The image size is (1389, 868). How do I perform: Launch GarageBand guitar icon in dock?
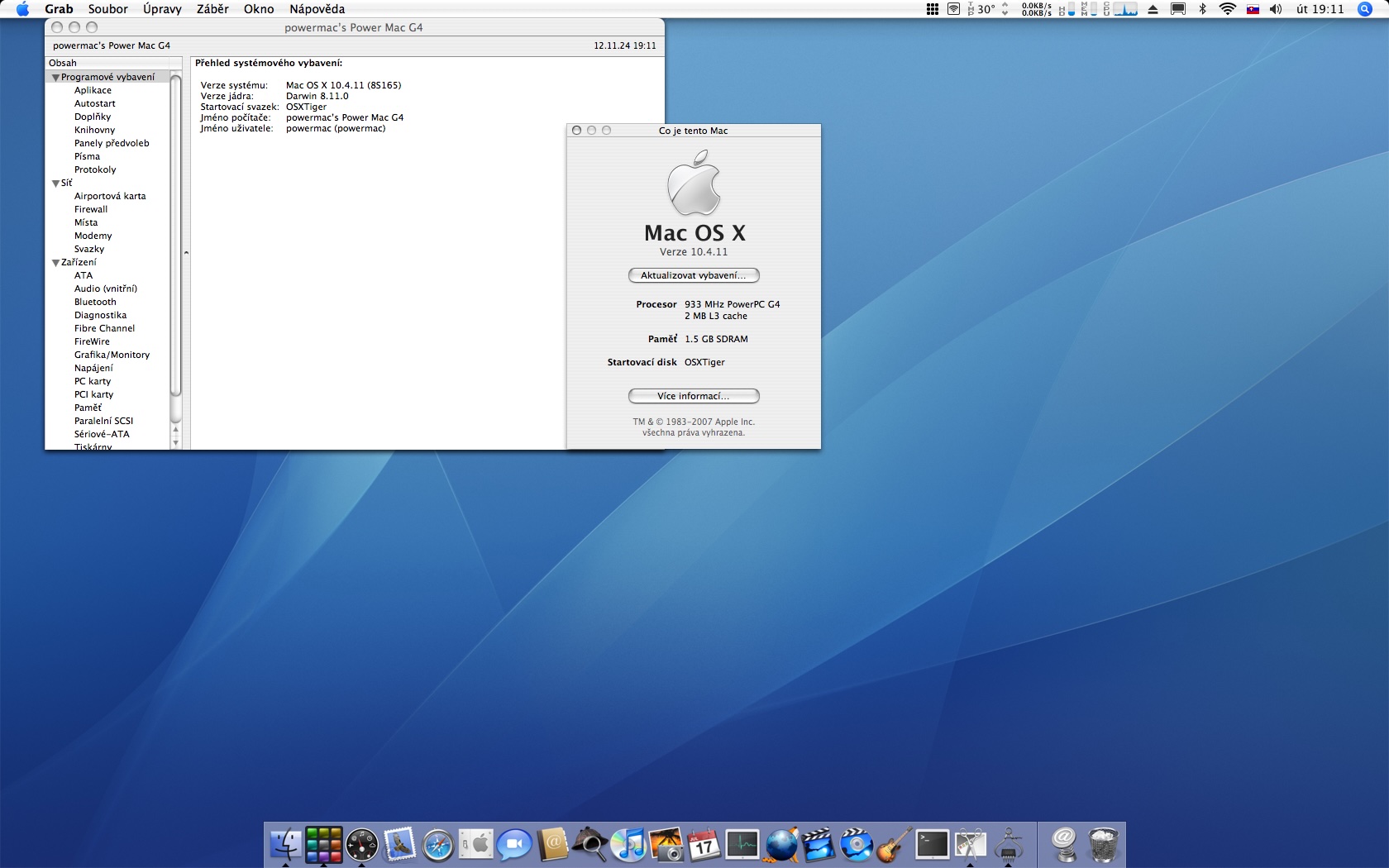click(x=895, y=844)
